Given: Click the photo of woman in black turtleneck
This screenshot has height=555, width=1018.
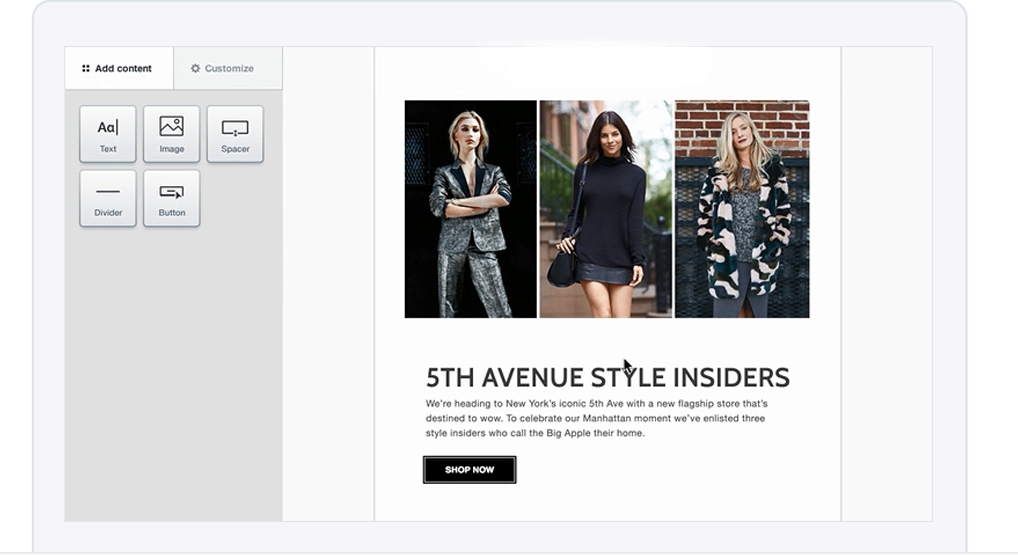Looking at the screenshot, I should coord(606,209).
